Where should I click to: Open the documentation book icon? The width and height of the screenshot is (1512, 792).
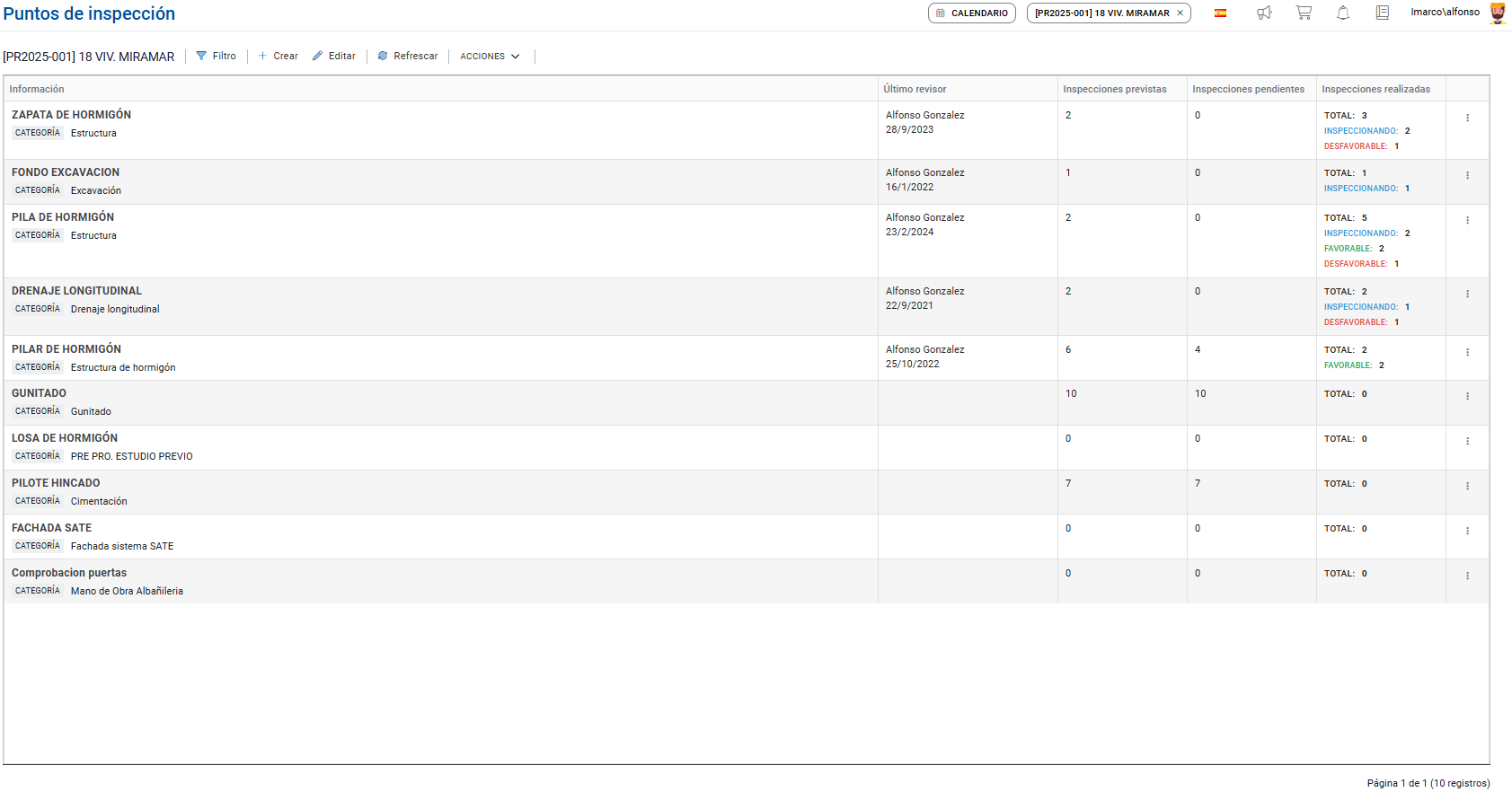pyautogui.click(x=1383, y=13)
